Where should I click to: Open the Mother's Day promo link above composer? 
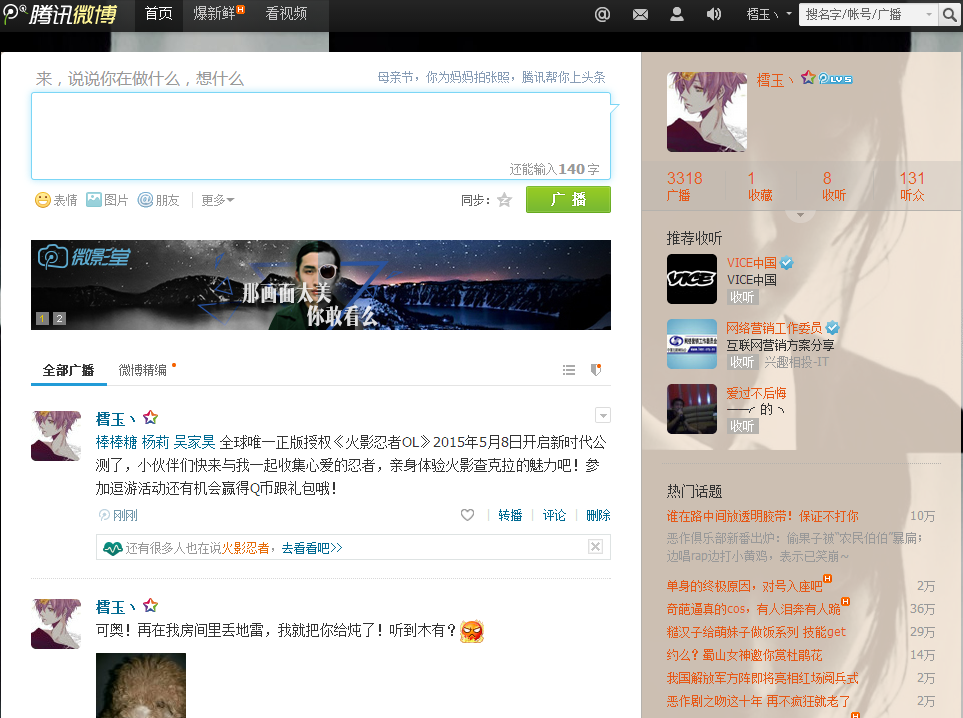[491, 77]
